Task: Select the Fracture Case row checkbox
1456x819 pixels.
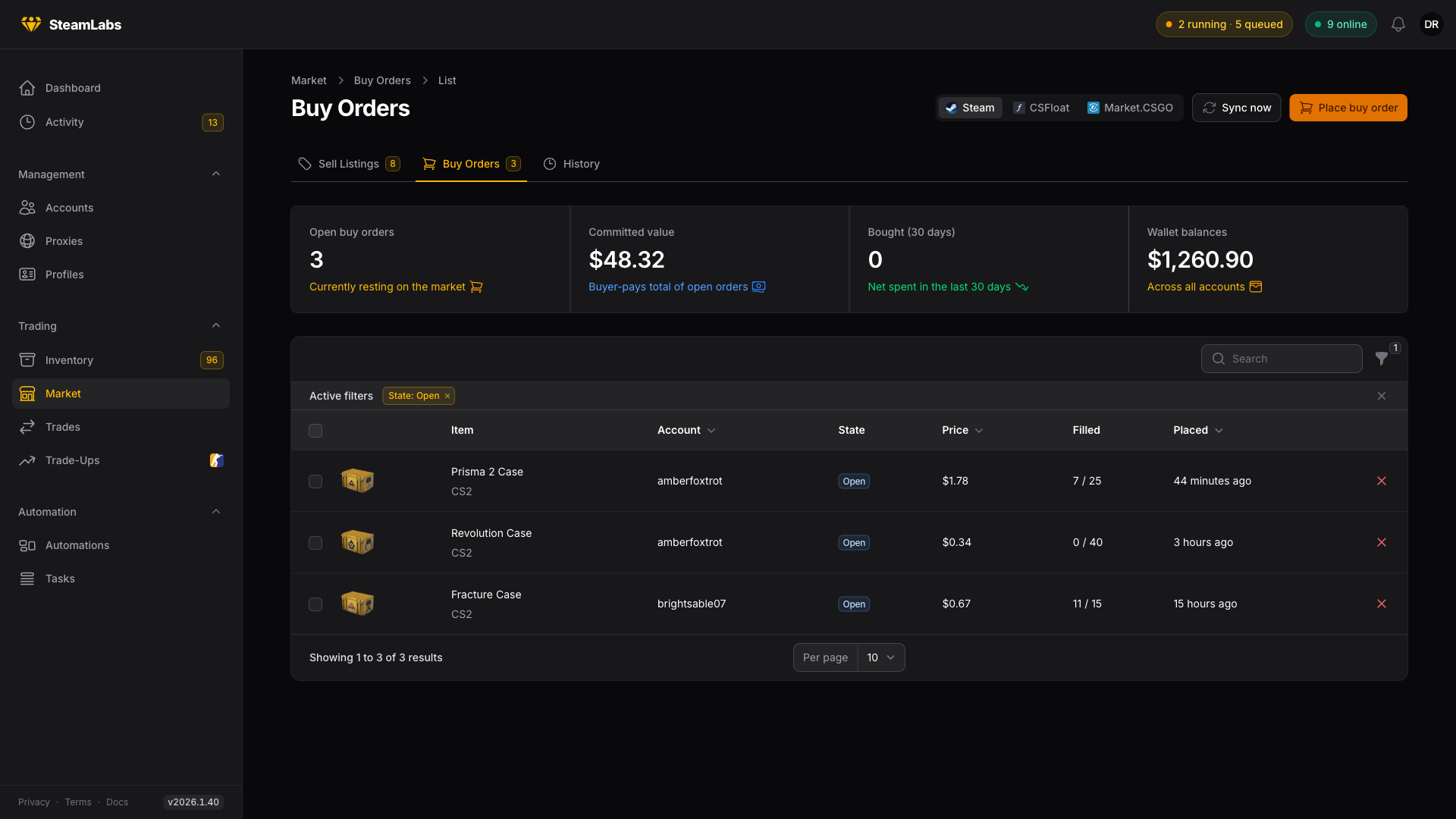Action: pos(315,604)
